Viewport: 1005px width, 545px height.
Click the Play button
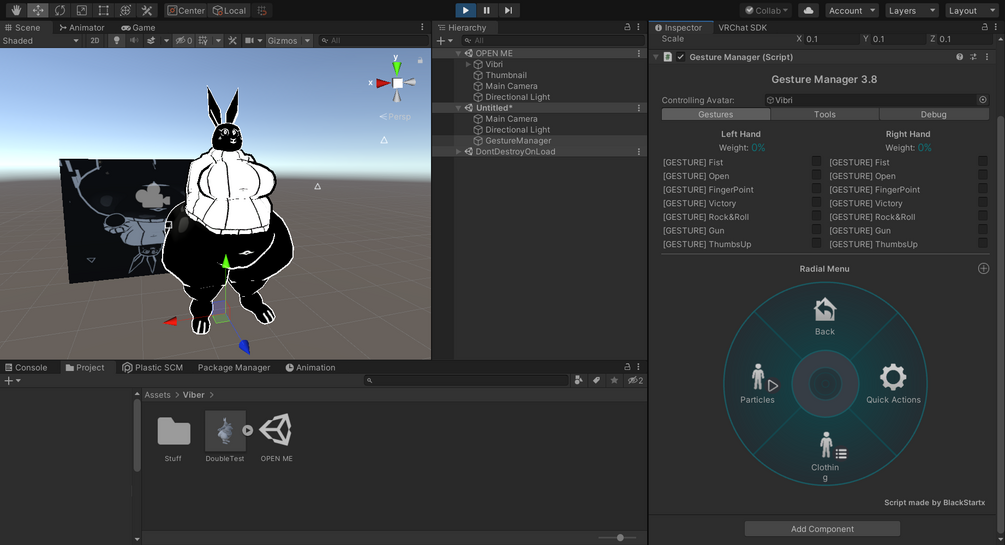465,10
